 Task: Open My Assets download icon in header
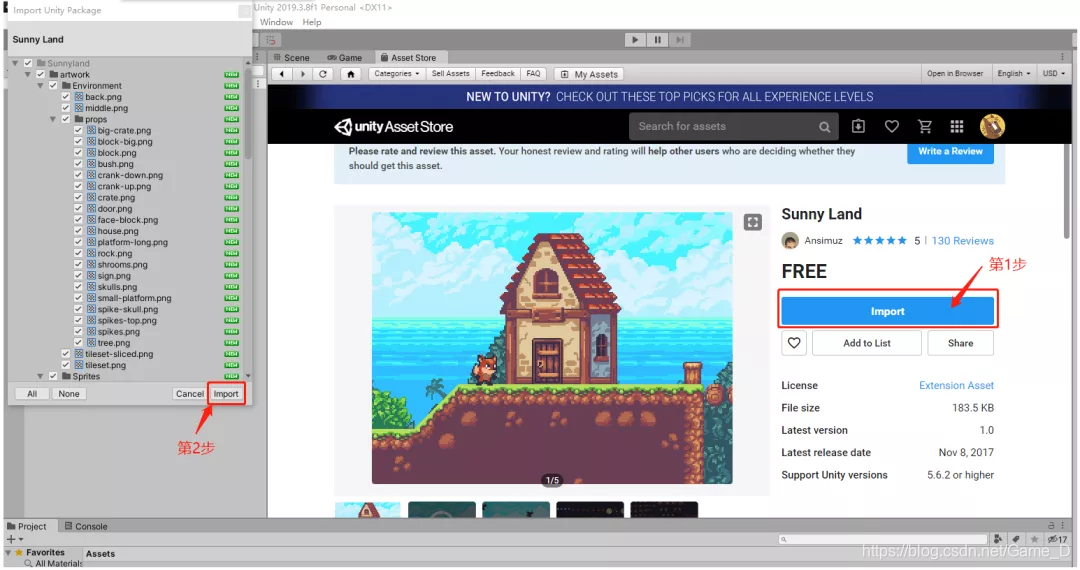858,126
